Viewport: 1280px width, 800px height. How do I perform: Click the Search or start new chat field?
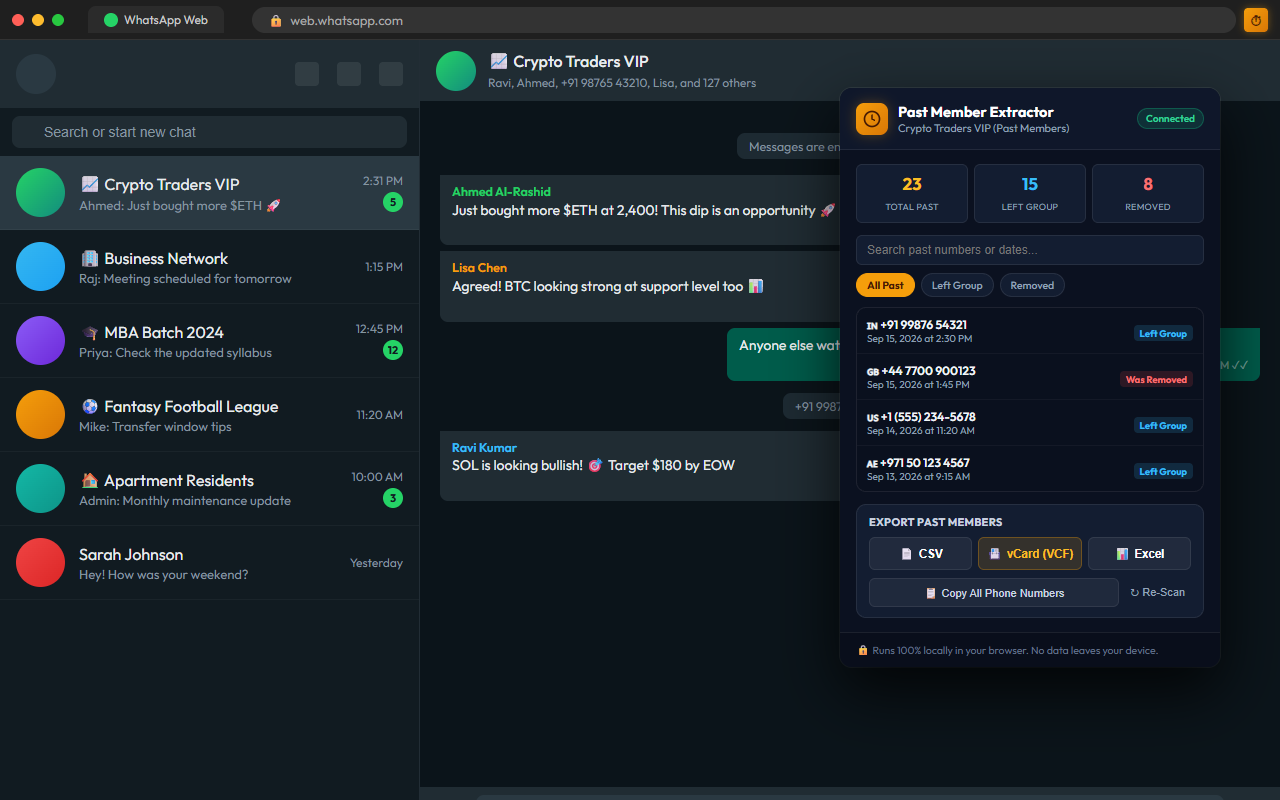coord(209,132)
